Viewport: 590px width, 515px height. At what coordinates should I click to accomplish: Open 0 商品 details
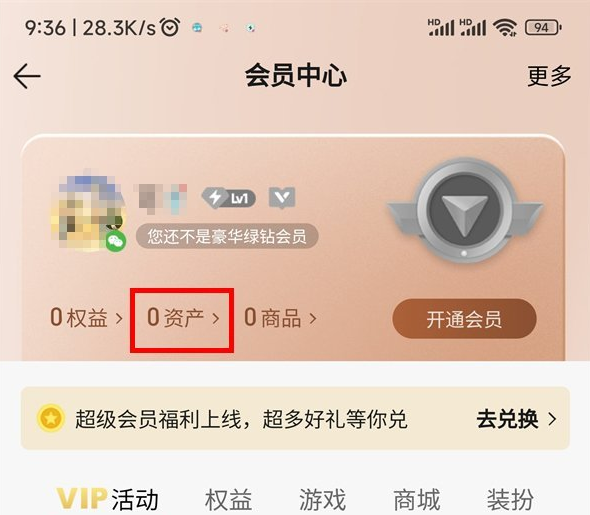(x=281, y=318)
